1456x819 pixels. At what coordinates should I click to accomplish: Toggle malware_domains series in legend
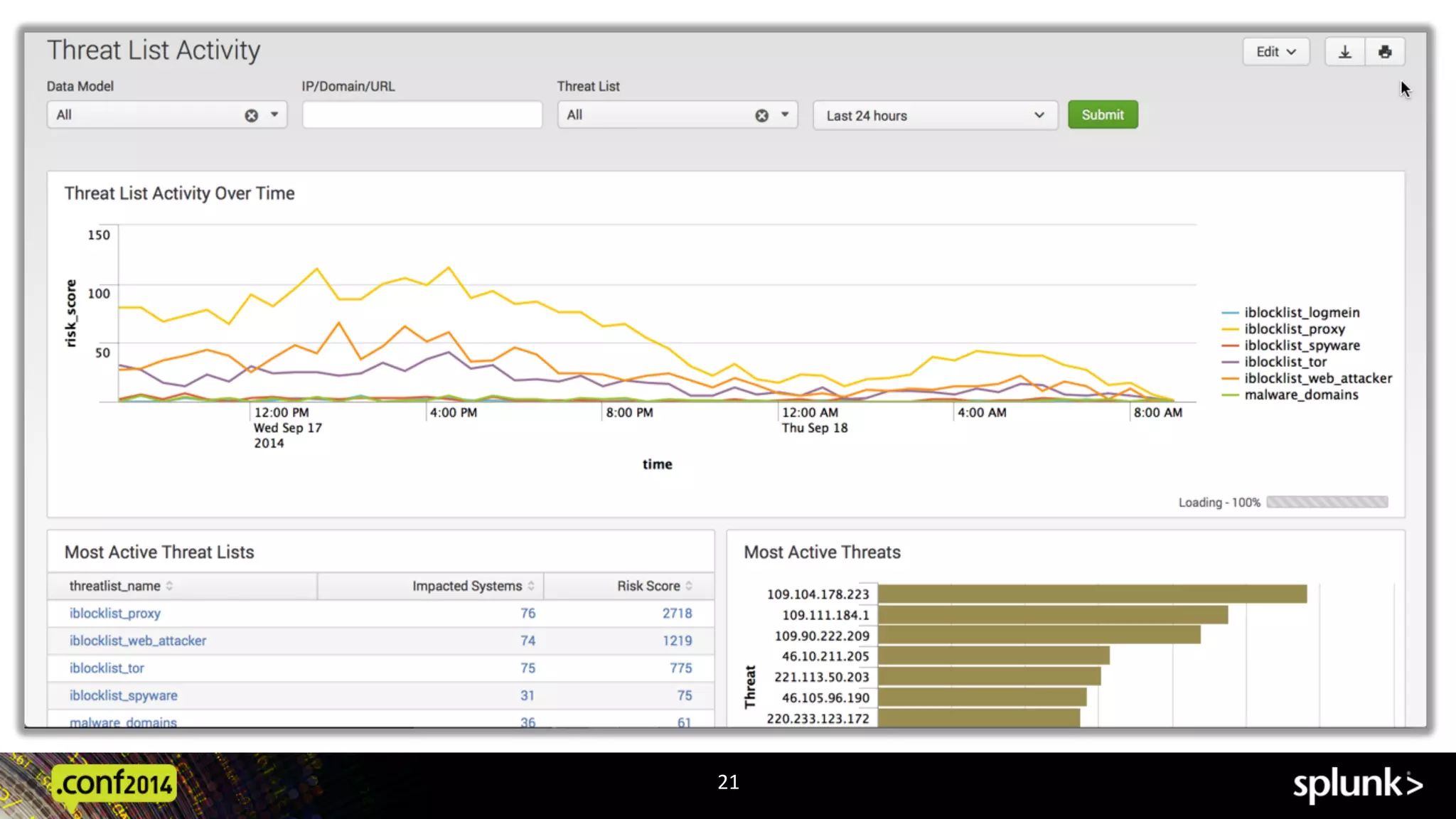1300,395
